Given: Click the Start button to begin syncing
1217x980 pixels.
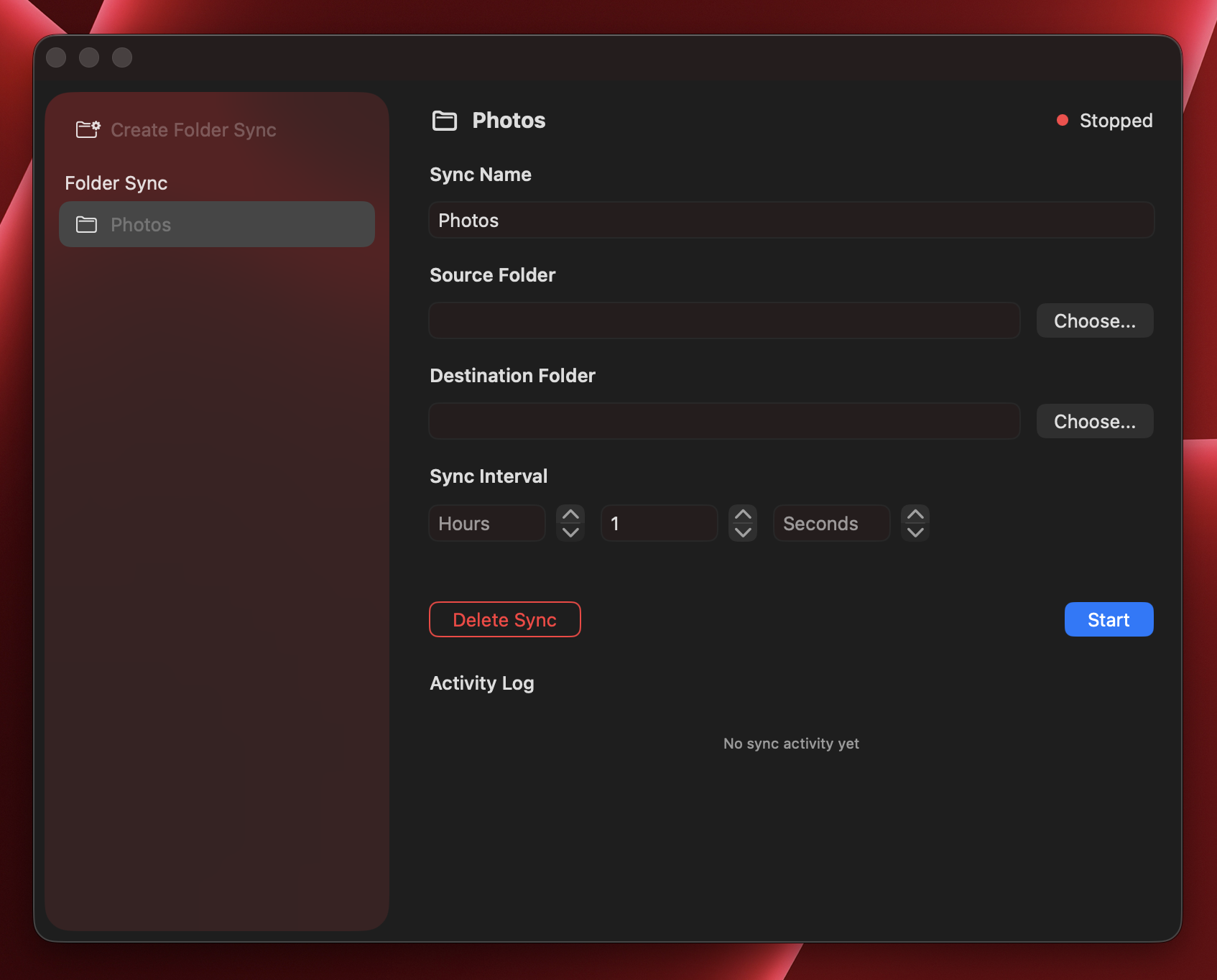Looking at the screenshot, I should point(1109,619).
